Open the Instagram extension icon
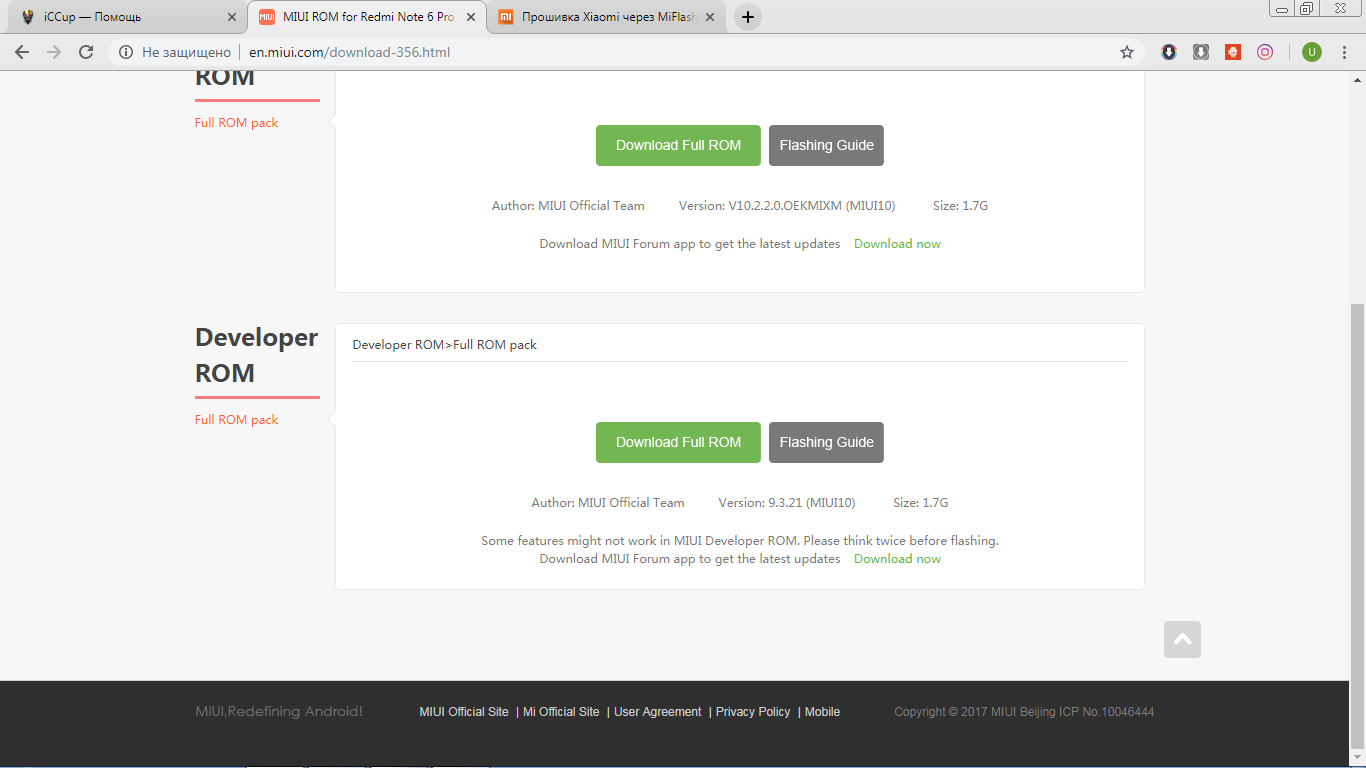This screenshot has height=768, width=1366. pyautogui.click(x=1265, y=52)
